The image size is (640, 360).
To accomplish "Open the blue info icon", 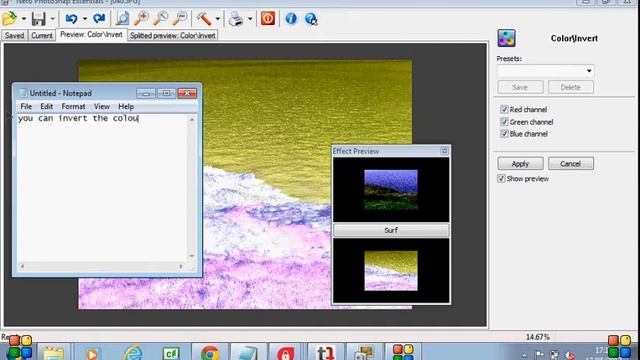I will [x=291, y=18].
